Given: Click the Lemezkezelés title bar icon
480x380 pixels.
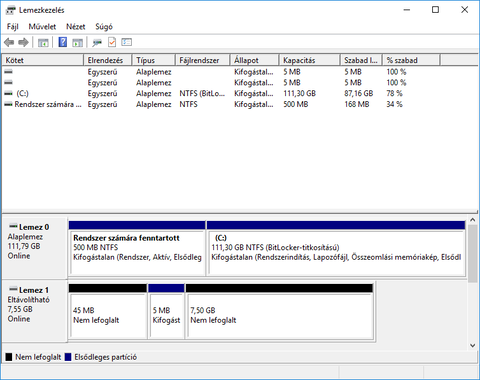Looking at the screenshot, I should (x=11, y=10).
